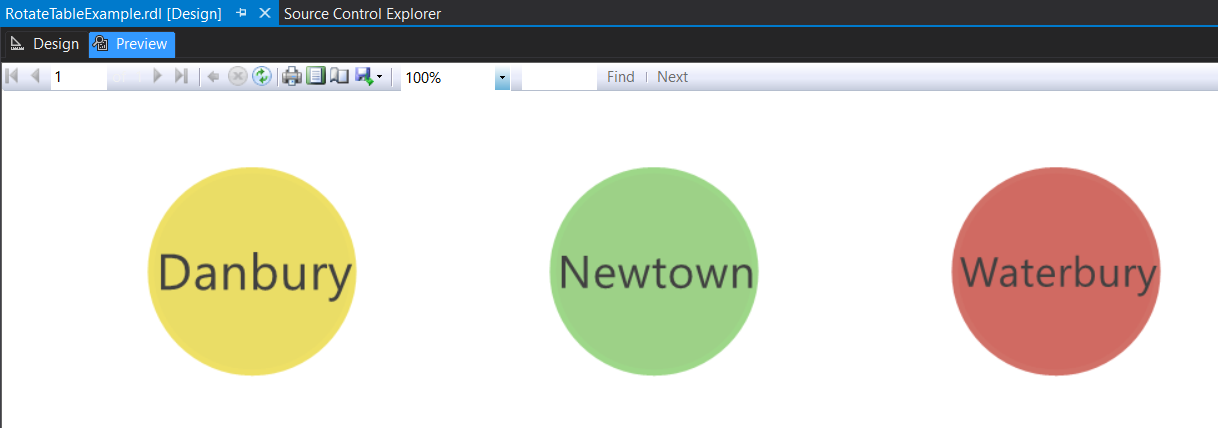Viewport: 1218px width, 428px height.
Task: Jump to the last page
Action: tap(181, 77)
